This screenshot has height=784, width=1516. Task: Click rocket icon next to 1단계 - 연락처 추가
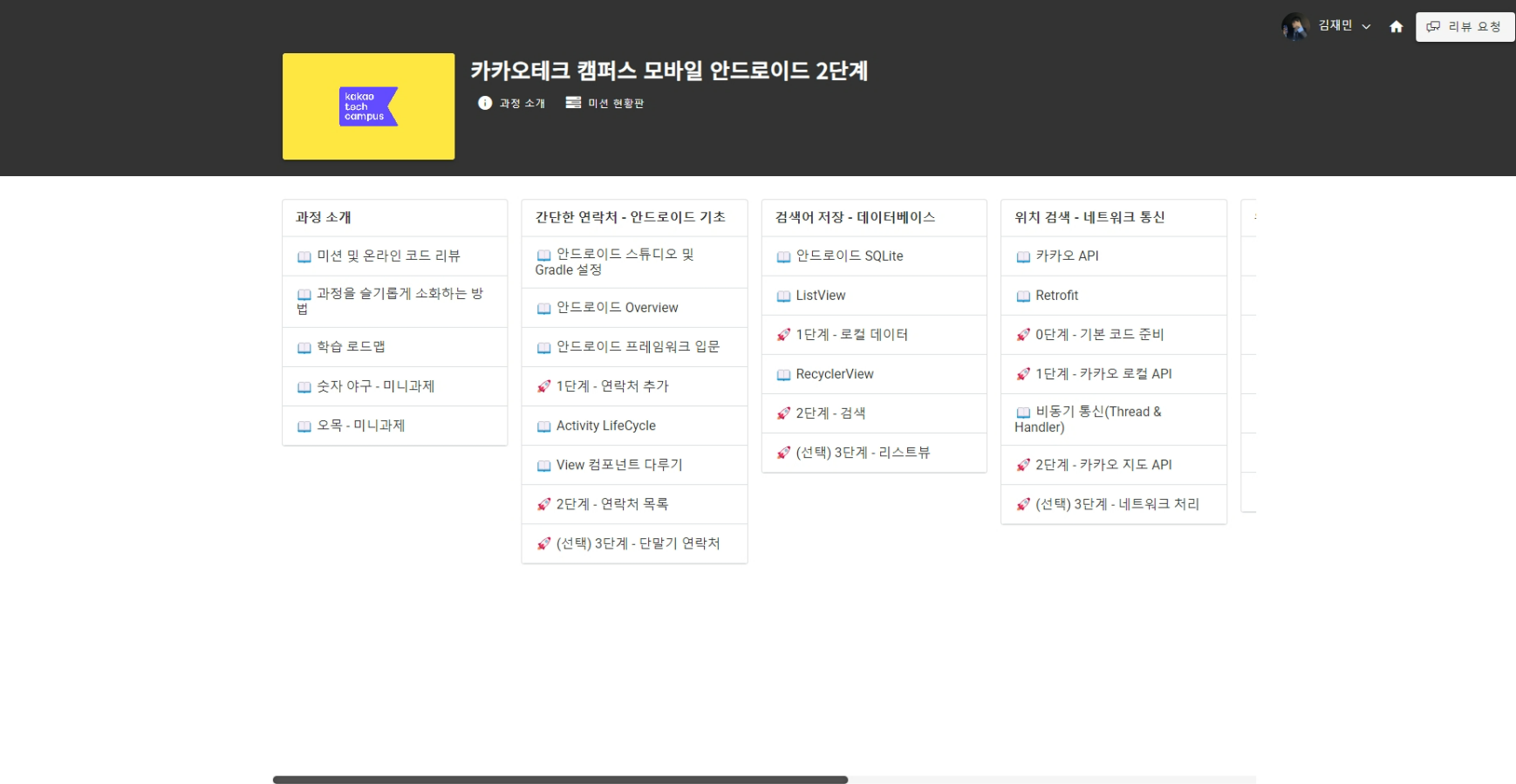coord(543,386)
